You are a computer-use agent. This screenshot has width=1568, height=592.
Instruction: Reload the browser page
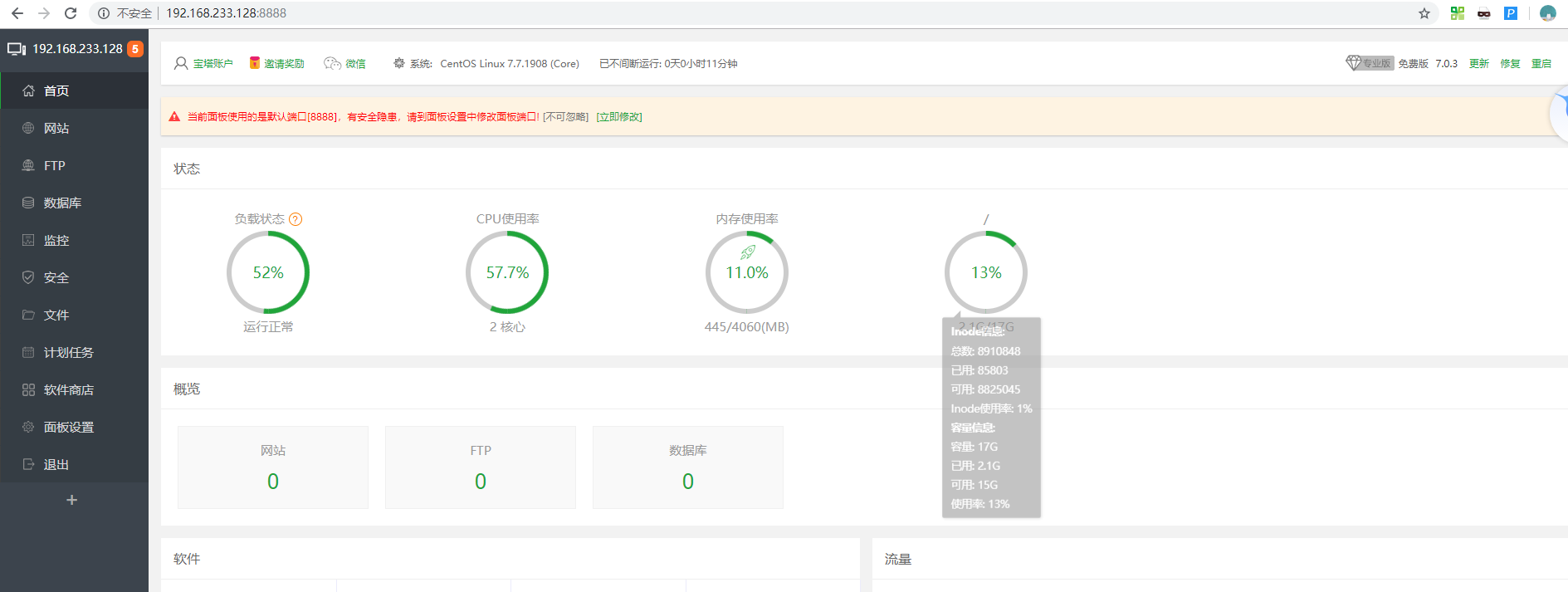coord(71,13)
